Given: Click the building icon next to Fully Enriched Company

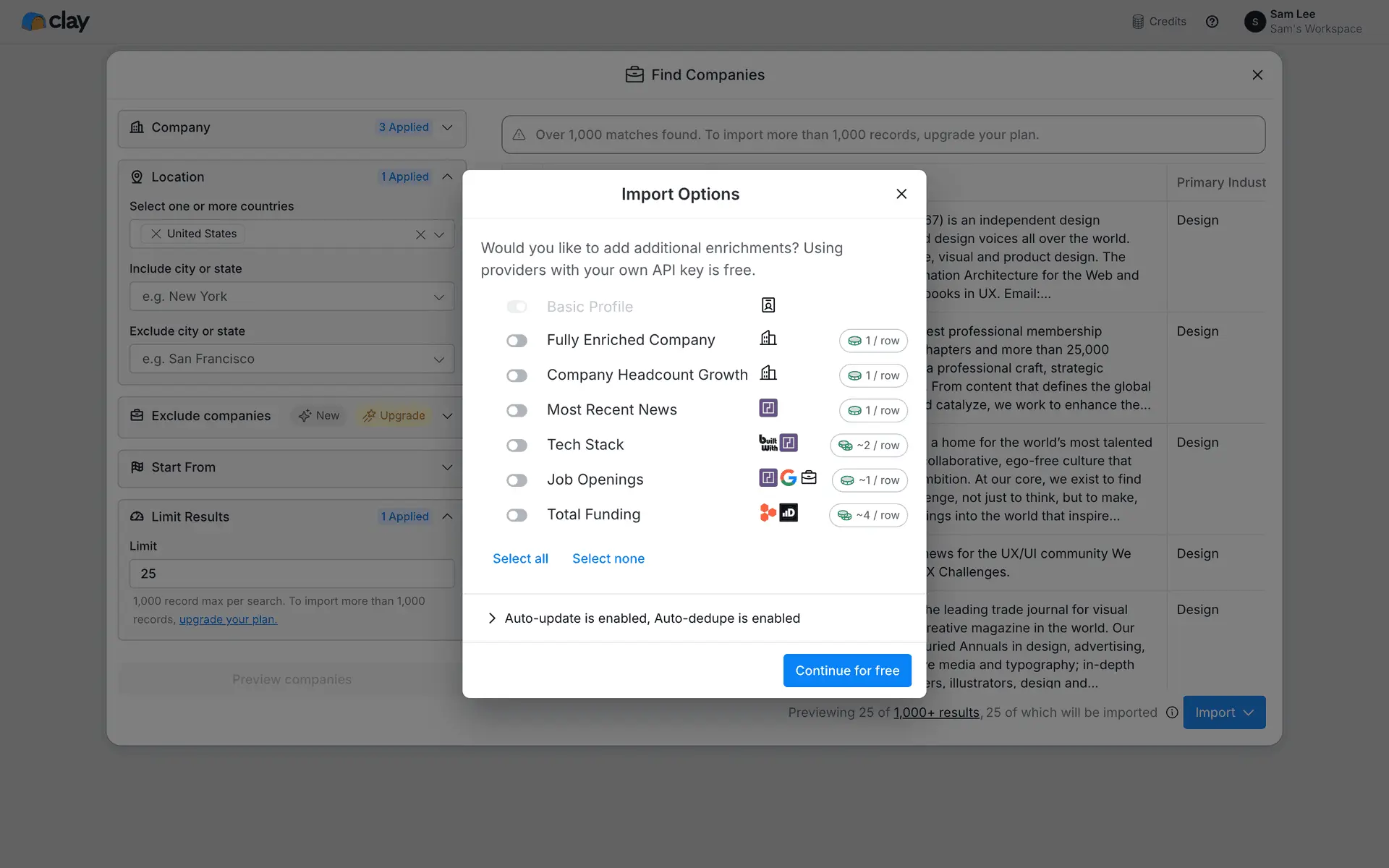Looking at the screenshot, I should tap(768, 339).
